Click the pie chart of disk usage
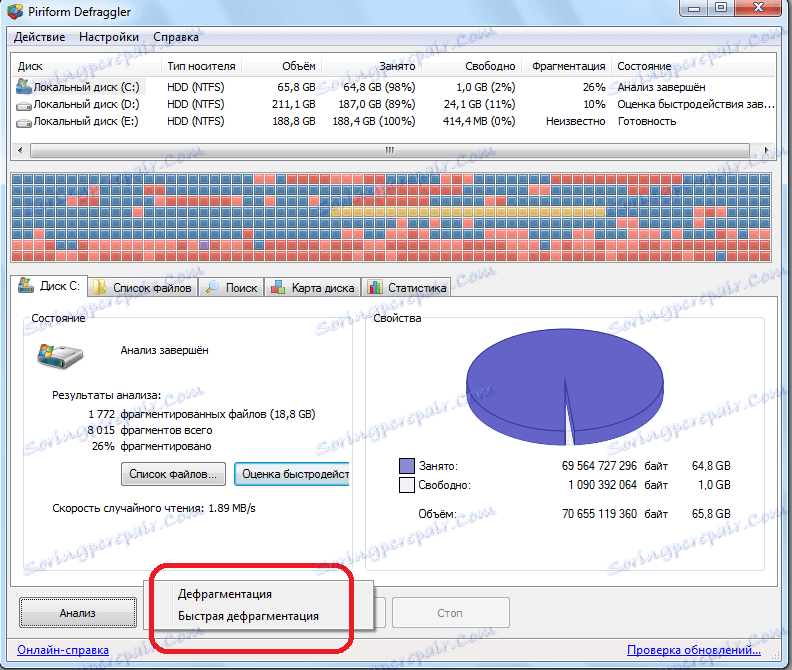The image size is (792, 670). [x=565, y=387]
